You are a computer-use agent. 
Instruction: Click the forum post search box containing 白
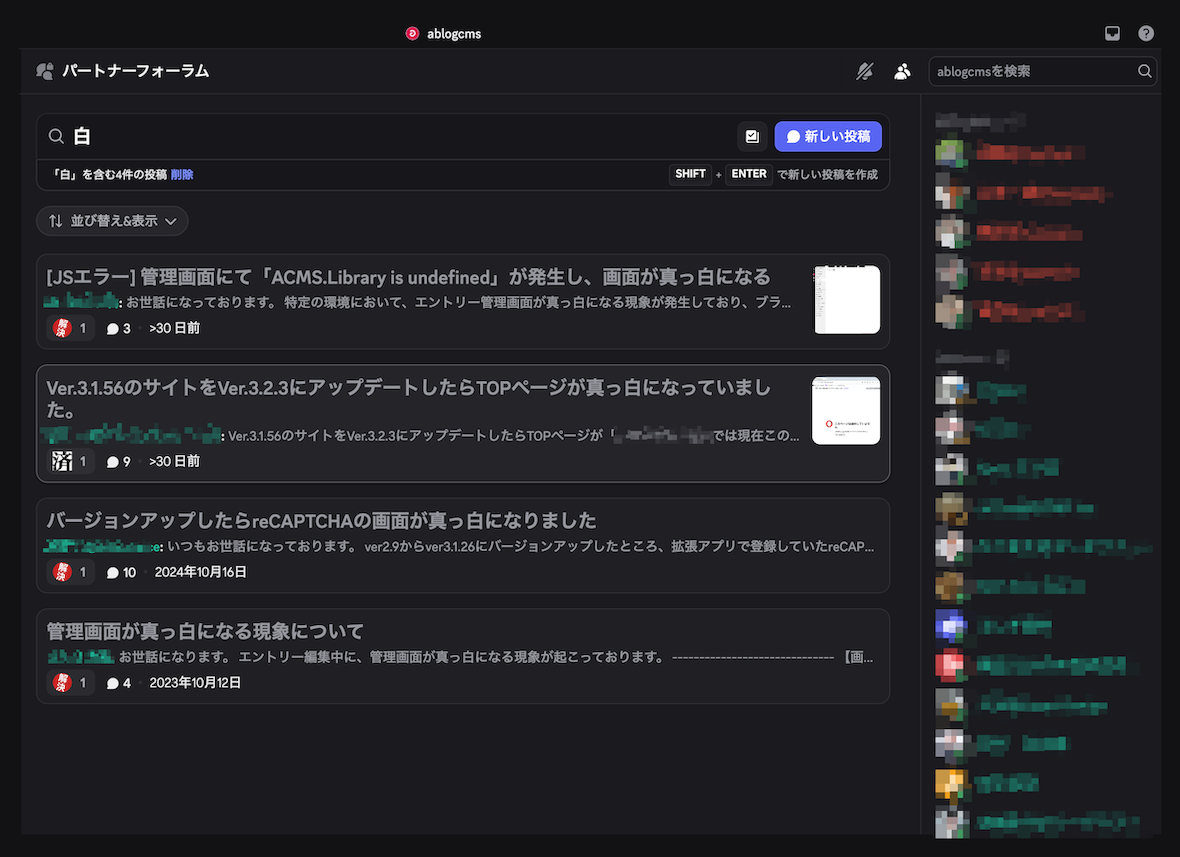[x=400, y=136]
